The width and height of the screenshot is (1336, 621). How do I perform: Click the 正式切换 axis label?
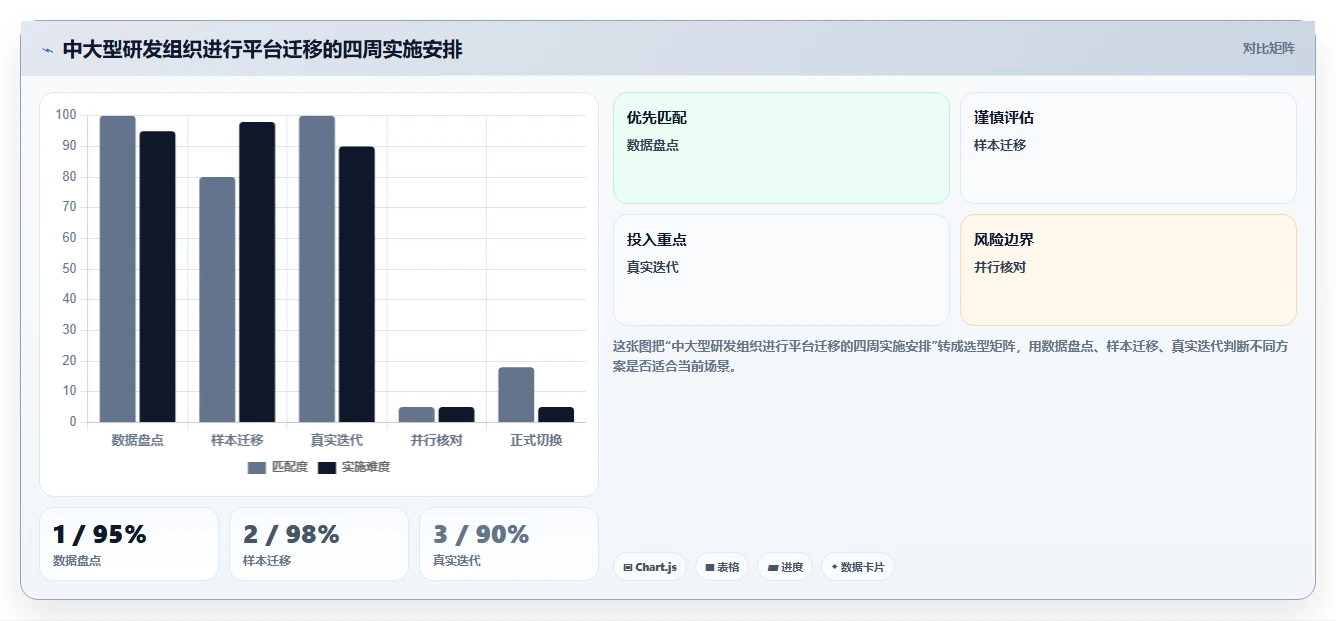[x=537, y=440]
